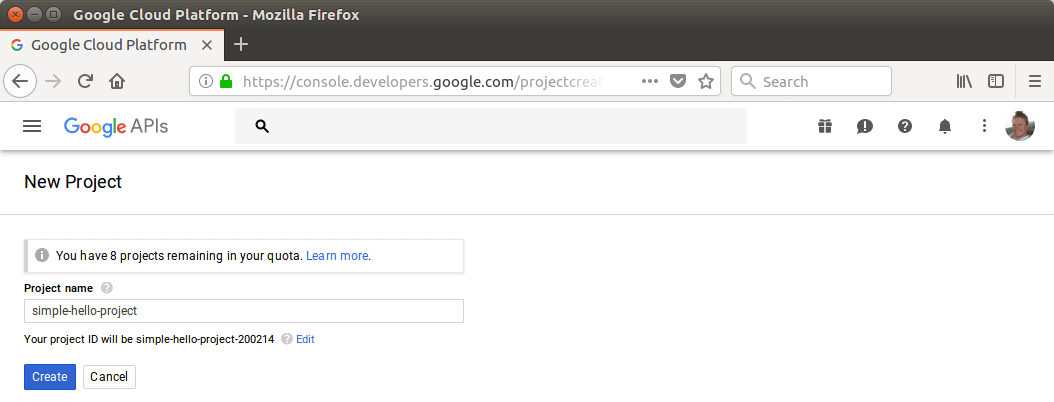The width and height of the screenshot is (1054, 402).
Task: Click the gift free trial icon
Action: [x=824, y=126]
